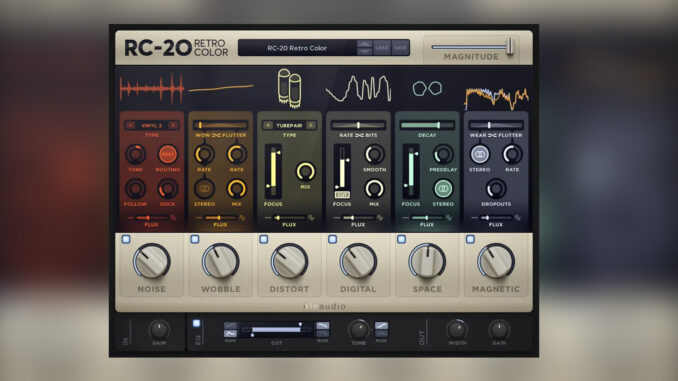
Task: Click the large SPACE amount knob
Action: click(427, 261)
